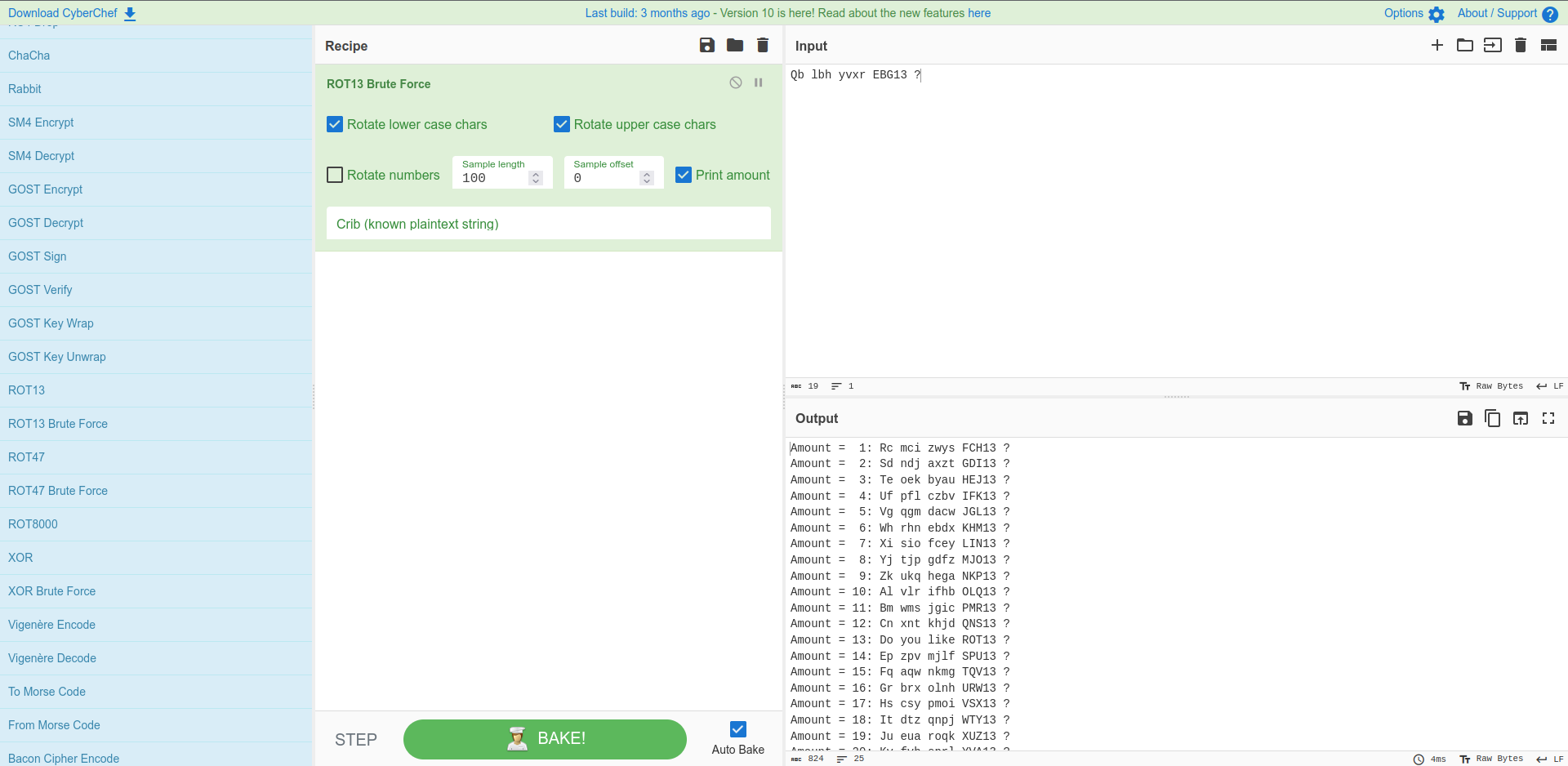Toggle the Auto Bake checkbox
This screenshot has width=1568, height=766.
pyautogui.click(x=738, y=729)
